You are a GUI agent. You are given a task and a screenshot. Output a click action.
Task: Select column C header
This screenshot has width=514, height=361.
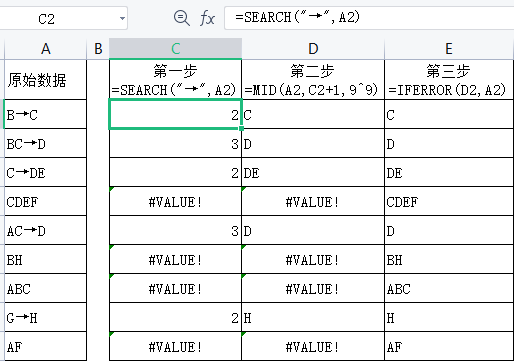click(175, 49)
